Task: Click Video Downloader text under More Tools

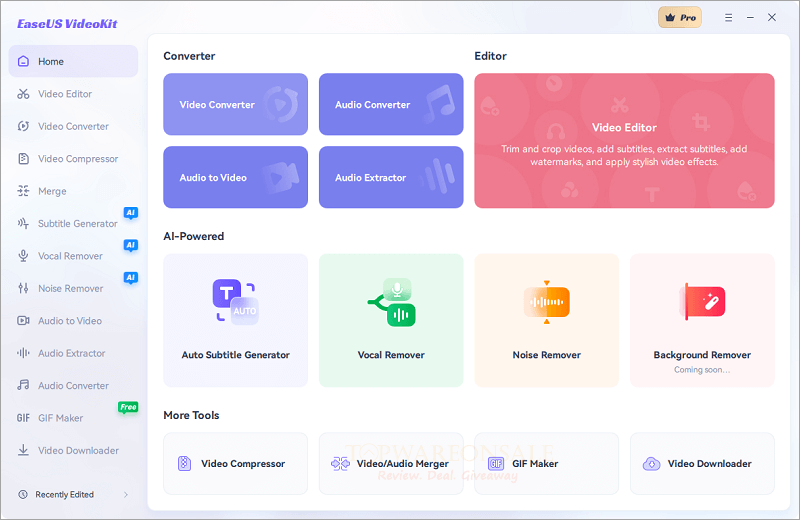Action: click(x=710, y=464)
